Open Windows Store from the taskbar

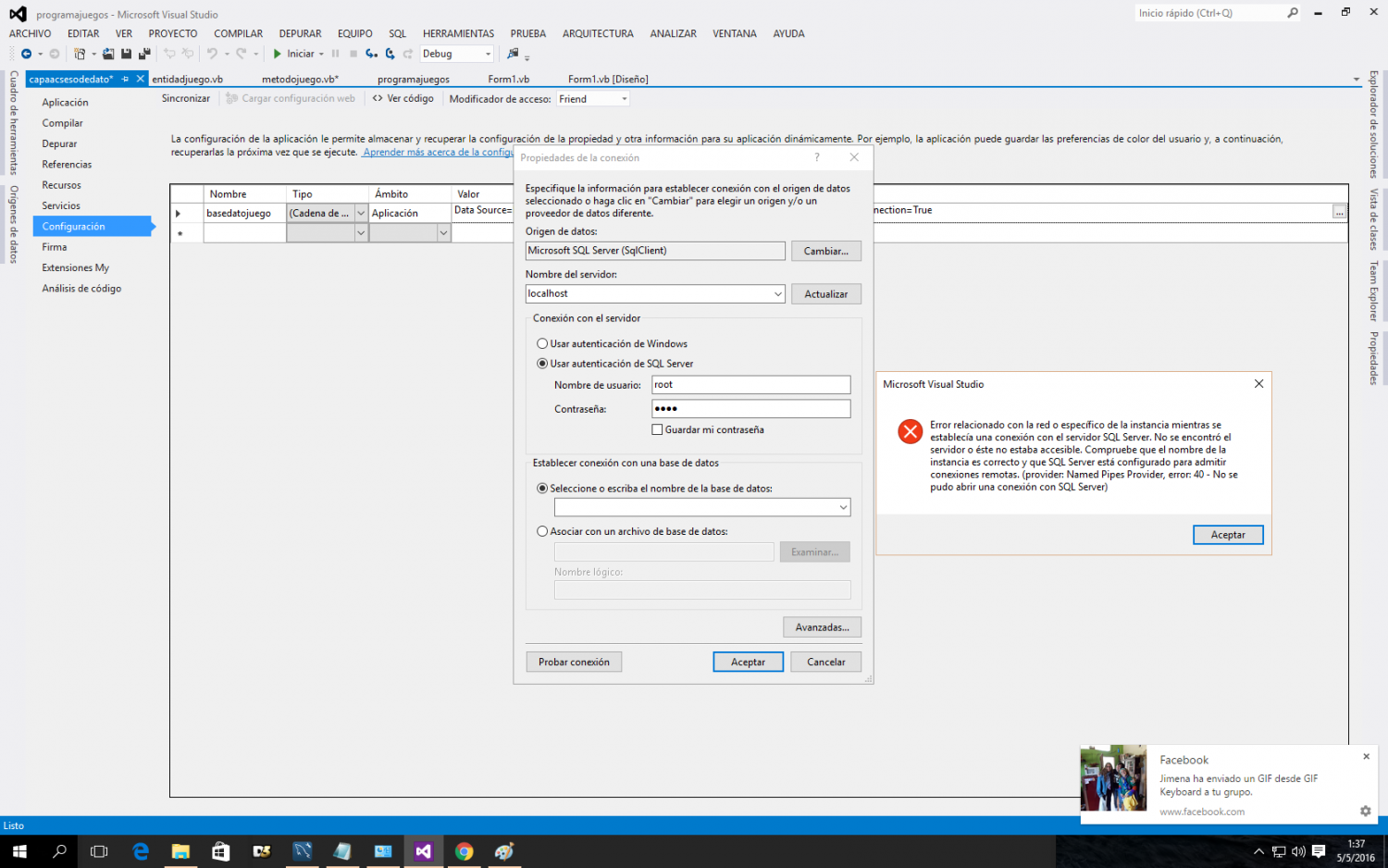click(x=221, y=851)
